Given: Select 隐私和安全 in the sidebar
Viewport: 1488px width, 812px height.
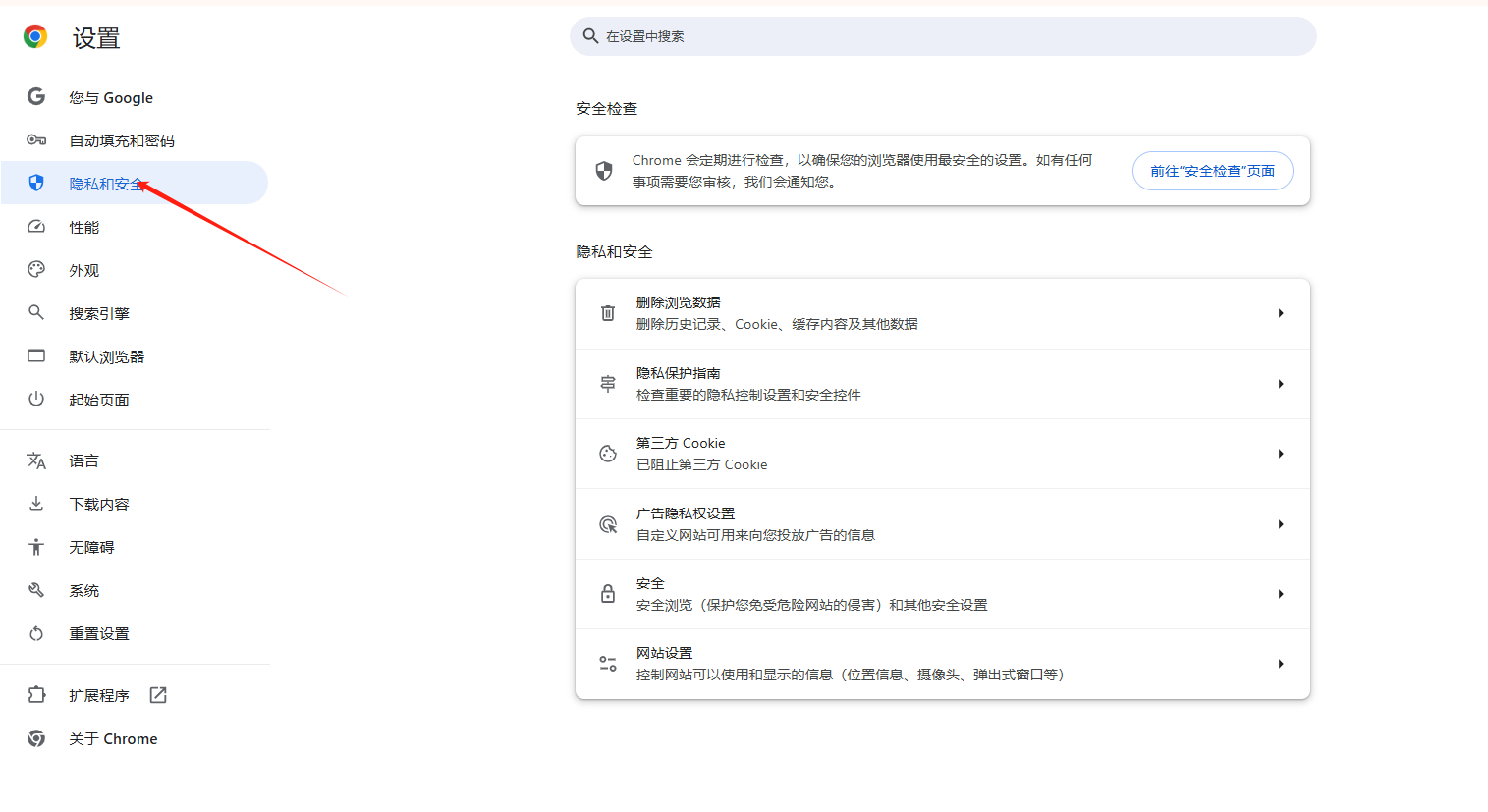Looking at the screenshot, I should 134,183.
